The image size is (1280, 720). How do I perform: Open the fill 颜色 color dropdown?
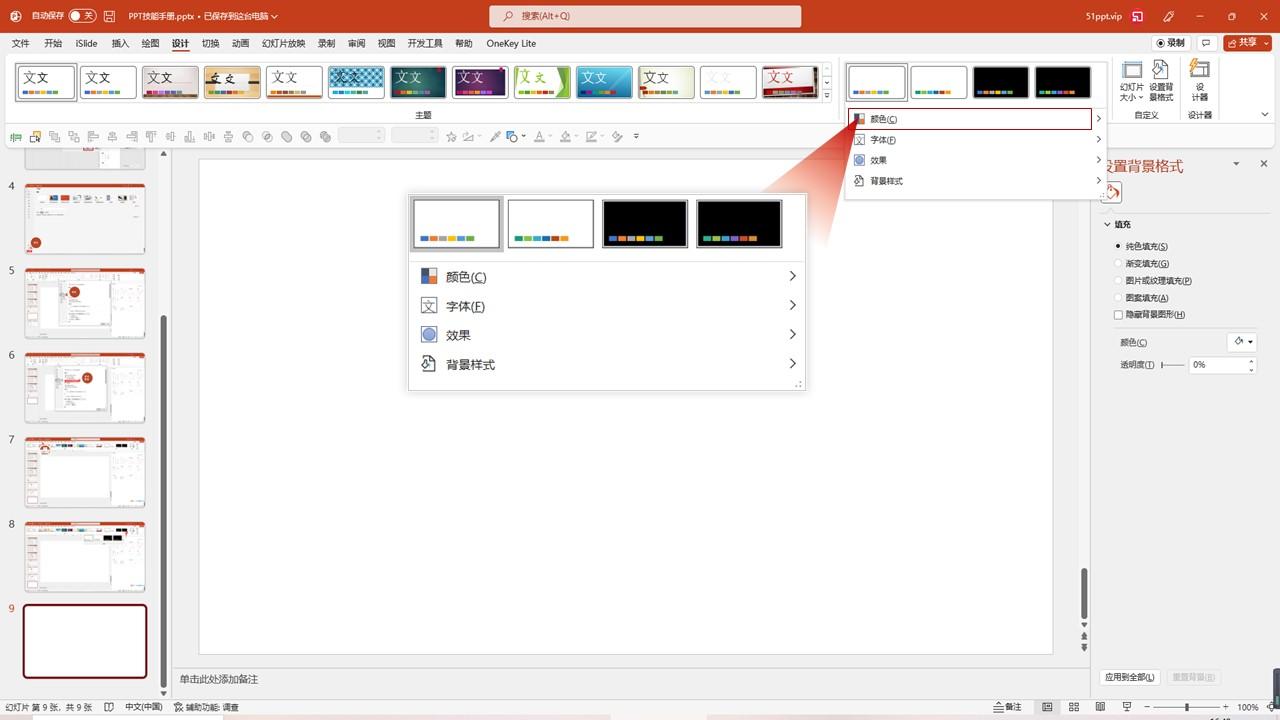[x=1242, y=342]
